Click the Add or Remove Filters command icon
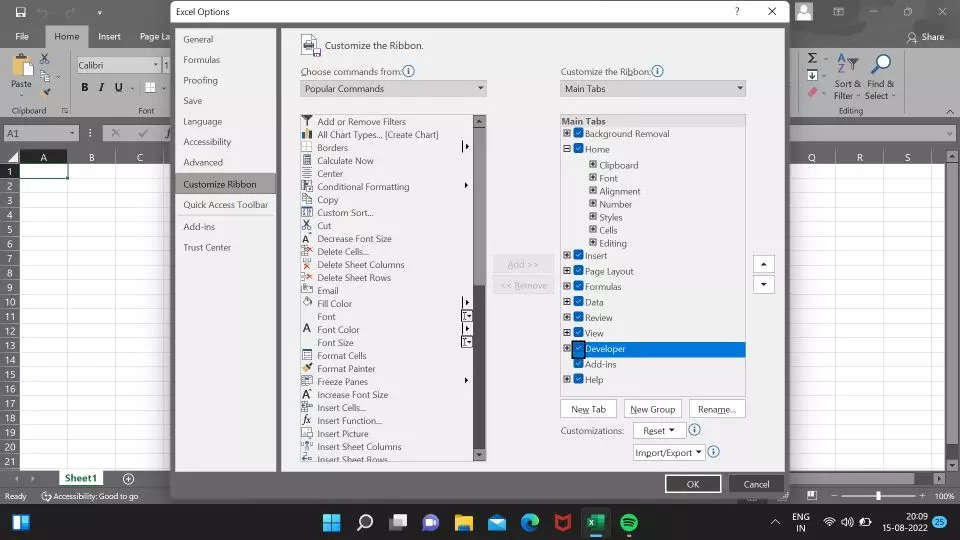The image size is (960, 540). coord(307,121)
